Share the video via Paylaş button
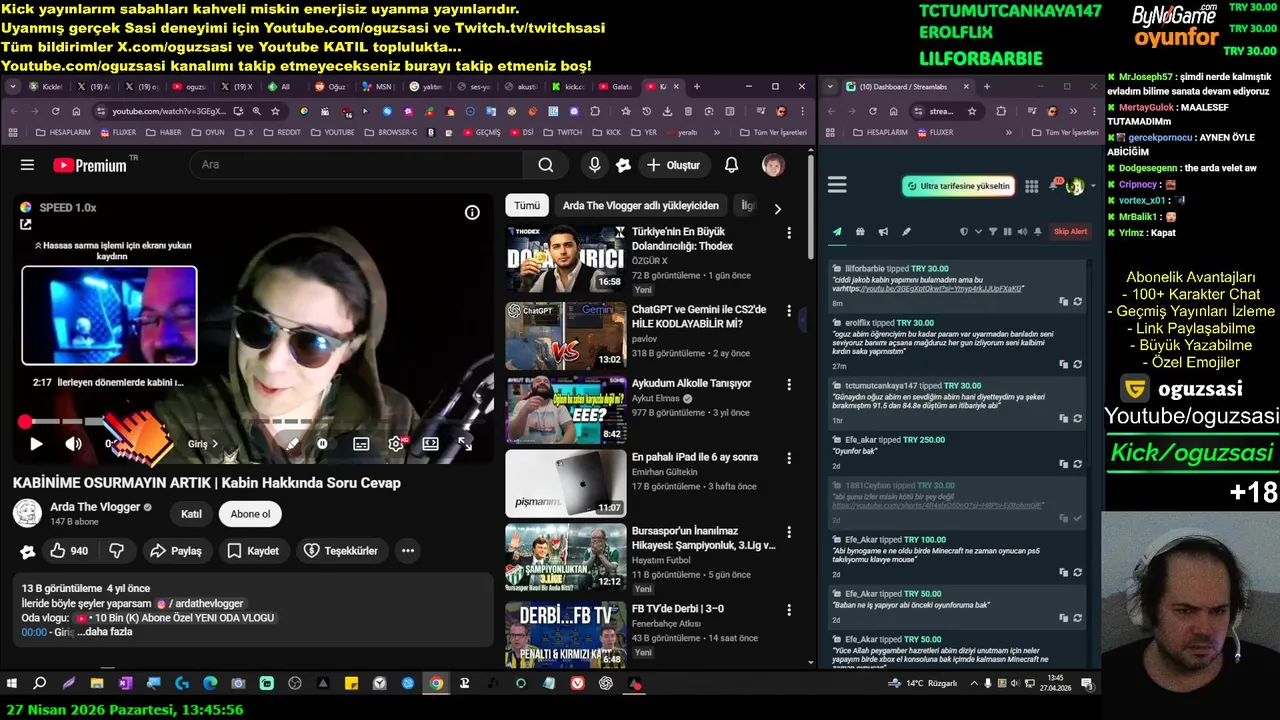Viewport: 1280px width, 720px height. (176, 551)
